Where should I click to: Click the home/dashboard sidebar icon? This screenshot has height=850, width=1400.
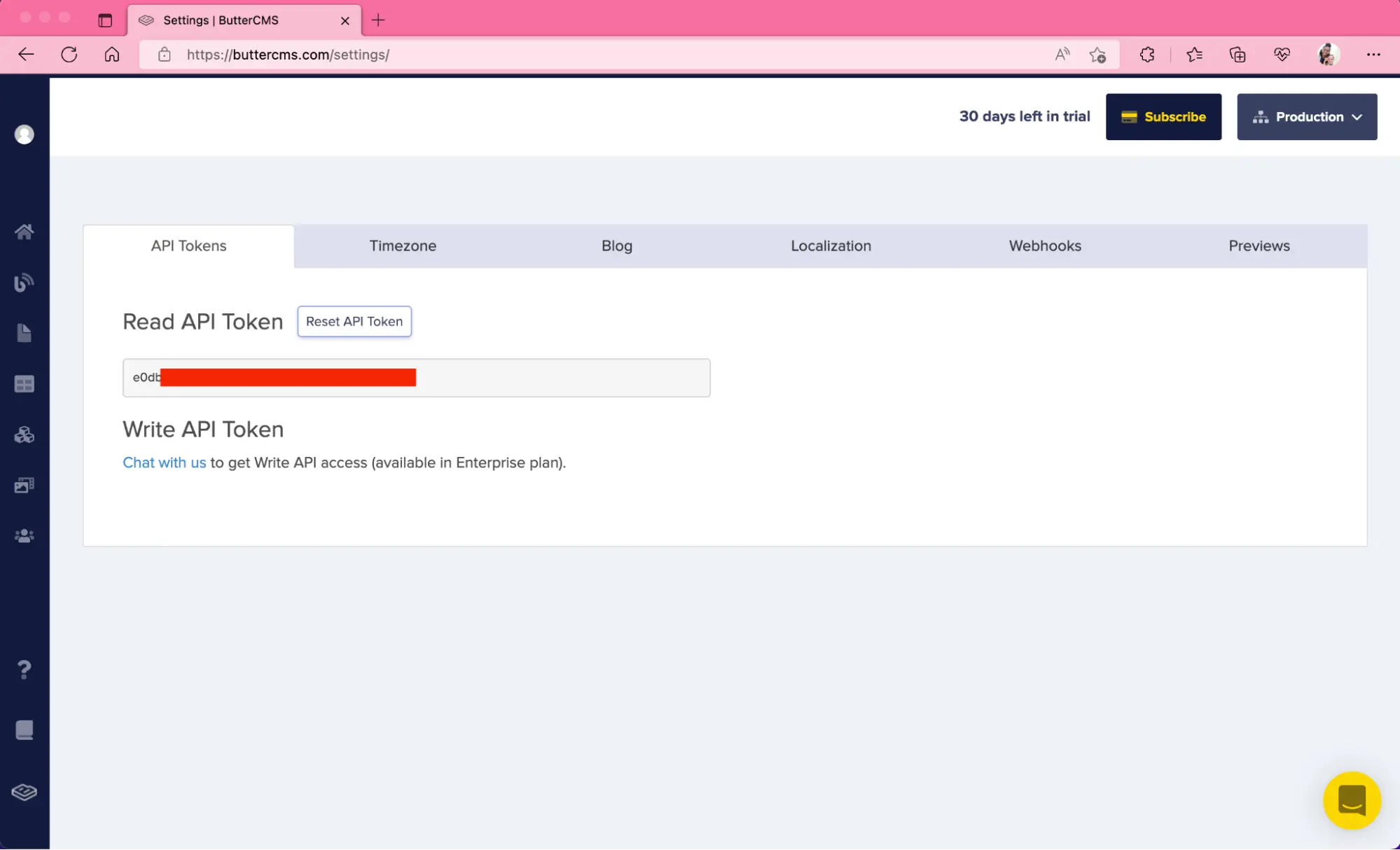pyautogui.click(x=25, y=231)
